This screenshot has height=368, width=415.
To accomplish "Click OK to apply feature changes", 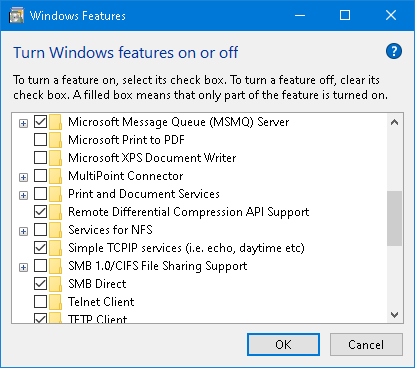I will [x=283, y=345].
